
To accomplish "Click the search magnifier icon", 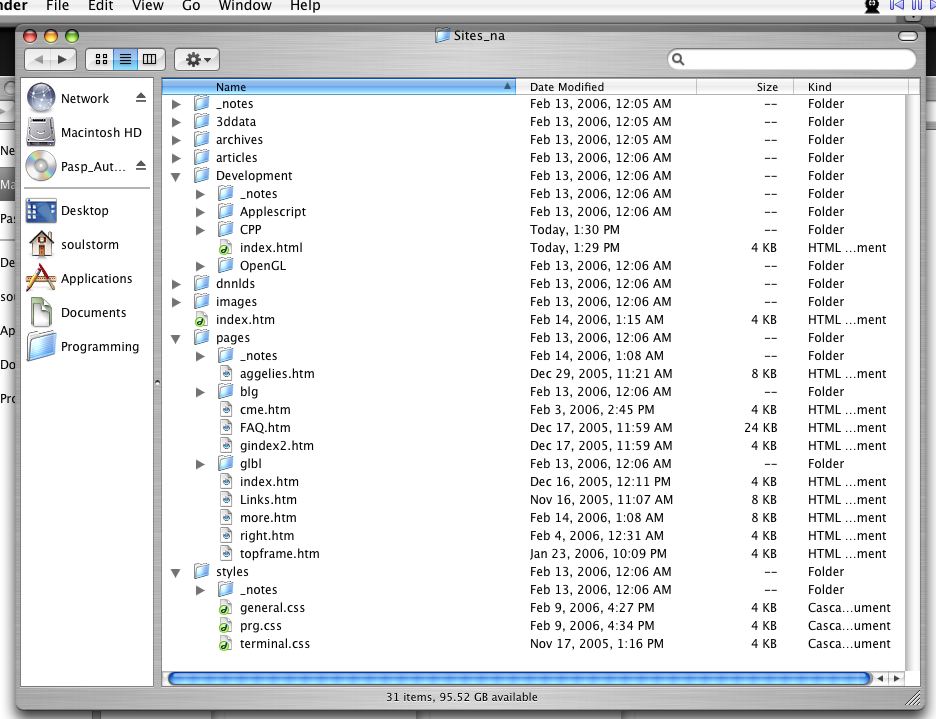I will (678, 59).
